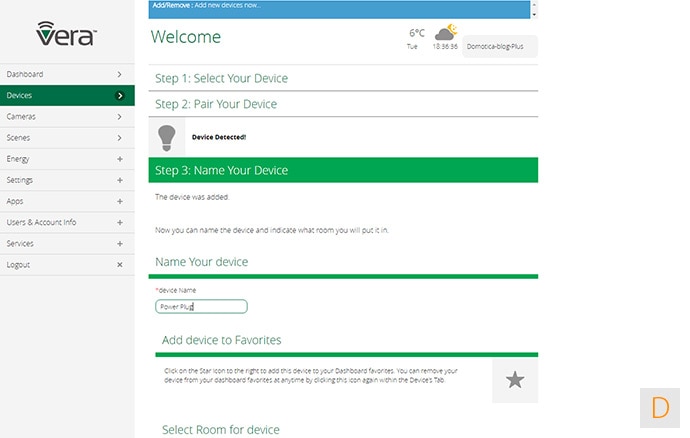Image resolution: width=690 pixels, height=438 pixels.
Task: Click the device Name input field
Action: (x=201, y=306)
